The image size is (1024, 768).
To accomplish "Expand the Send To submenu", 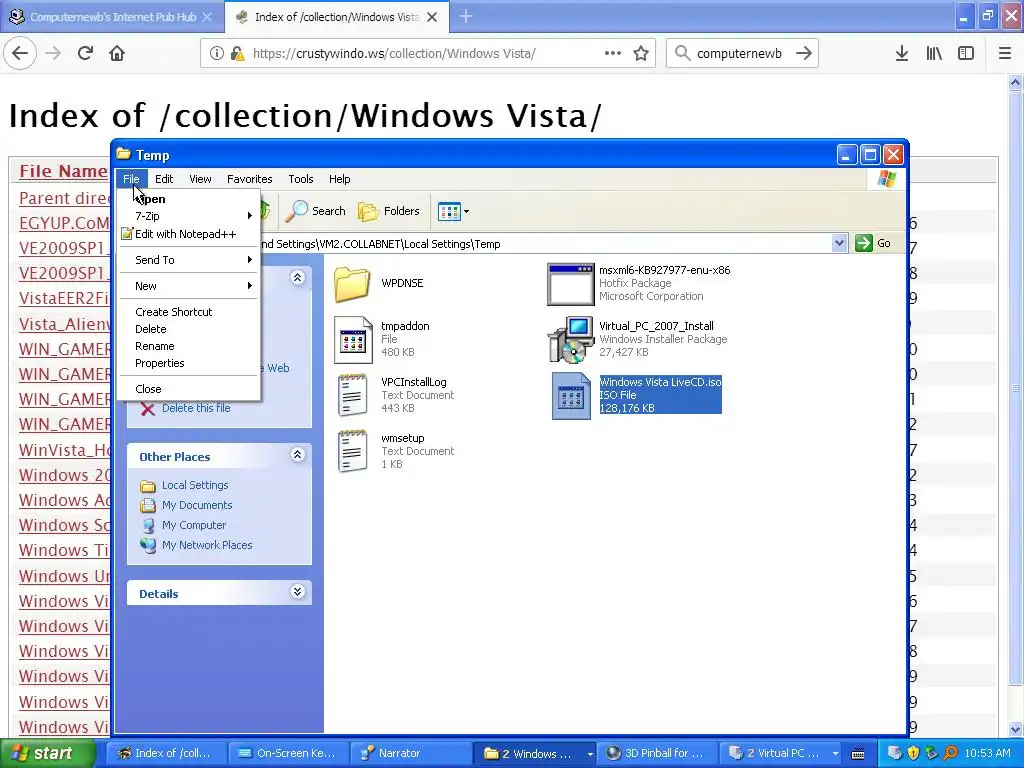I will [x=189, y=260].
